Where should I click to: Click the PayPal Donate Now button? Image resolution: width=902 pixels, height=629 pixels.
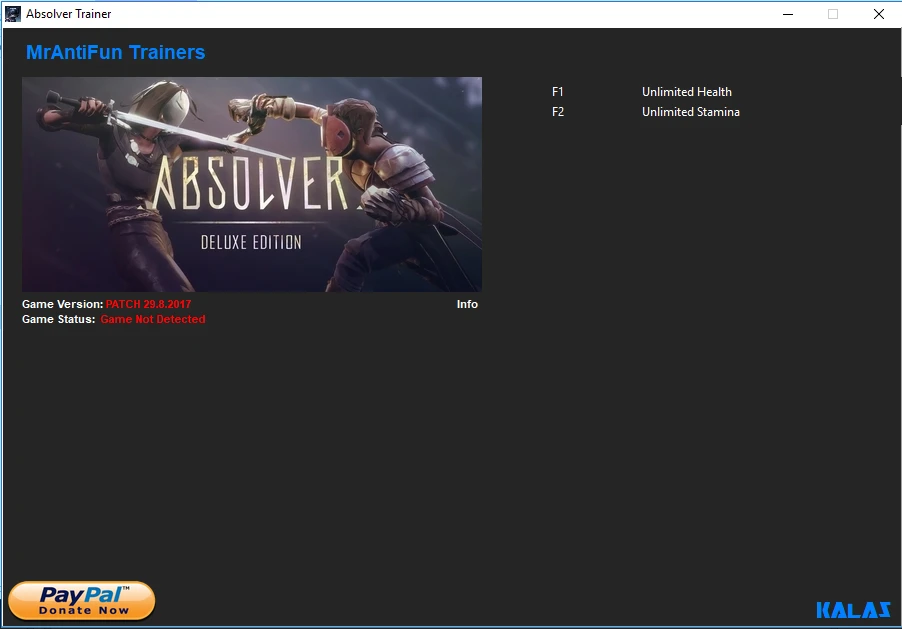coord(80,601)
